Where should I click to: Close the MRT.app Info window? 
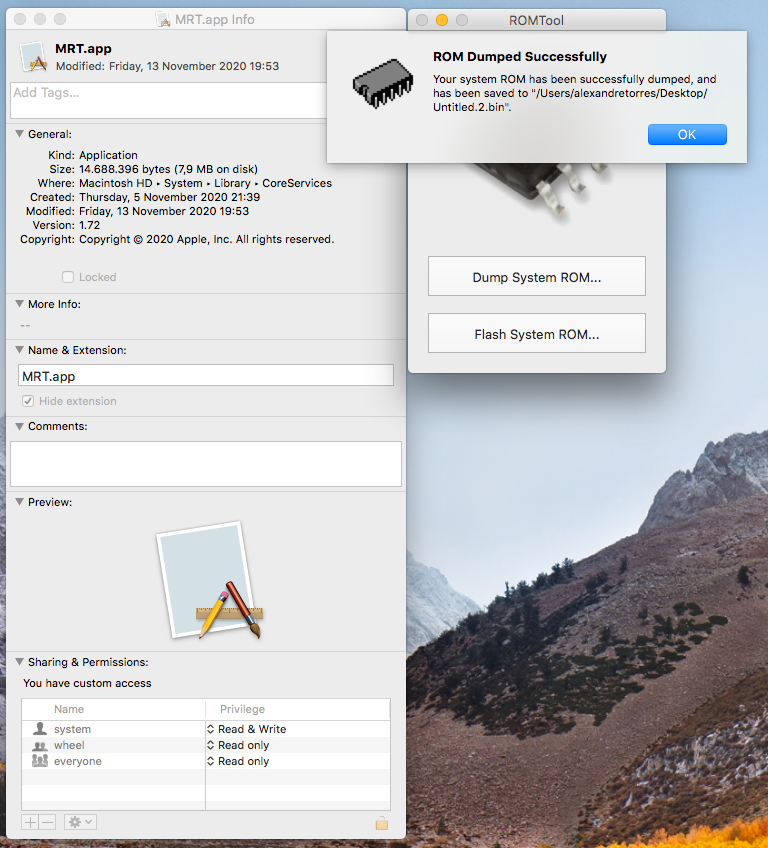coord(20,19)
